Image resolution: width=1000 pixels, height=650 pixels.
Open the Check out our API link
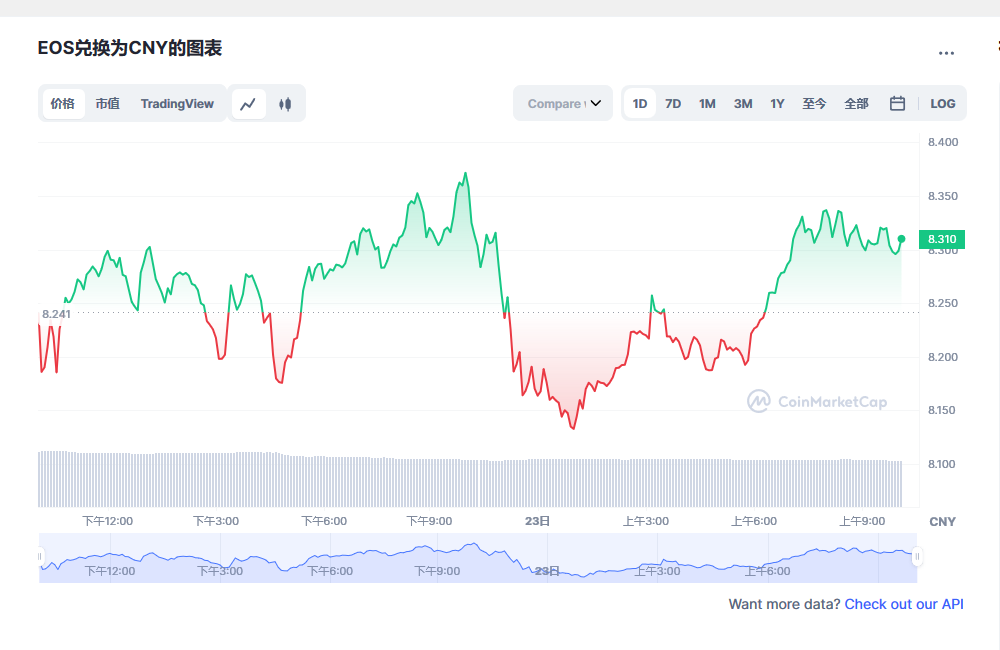pos(904,604)
